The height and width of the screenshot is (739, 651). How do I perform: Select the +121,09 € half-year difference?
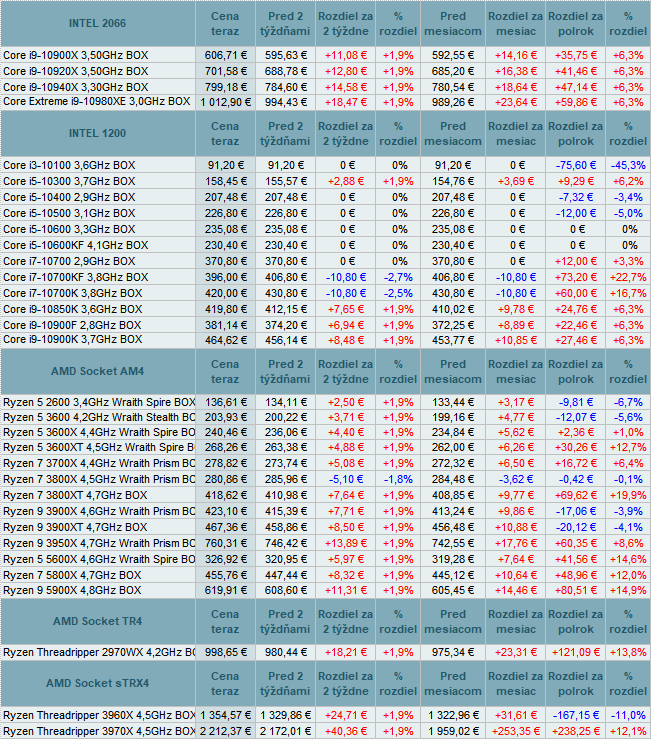(x=576, y=653)
